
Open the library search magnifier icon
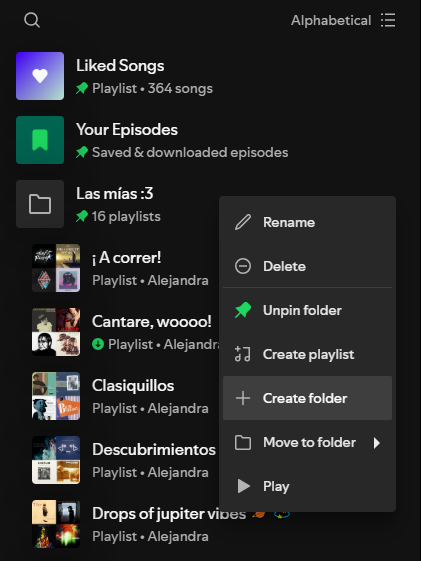click(32, 20)
